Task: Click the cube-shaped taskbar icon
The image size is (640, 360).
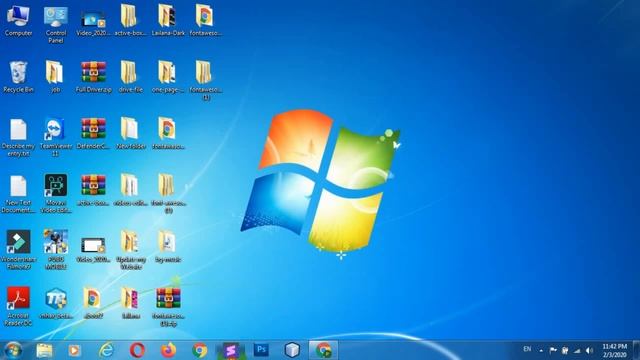Action: (292, 350)
